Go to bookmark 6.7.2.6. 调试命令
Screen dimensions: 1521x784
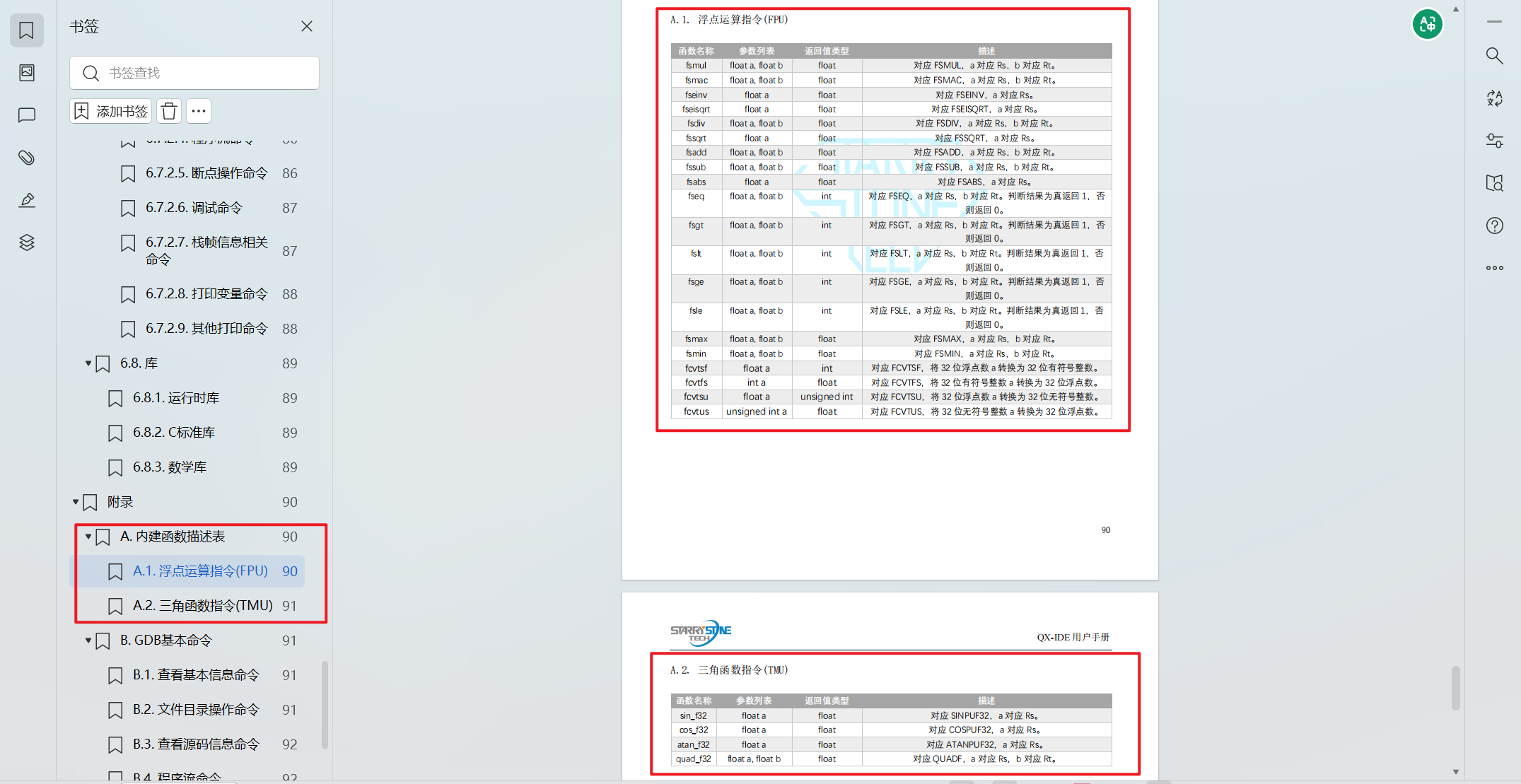pyautogui.click(x=194, y=208)
